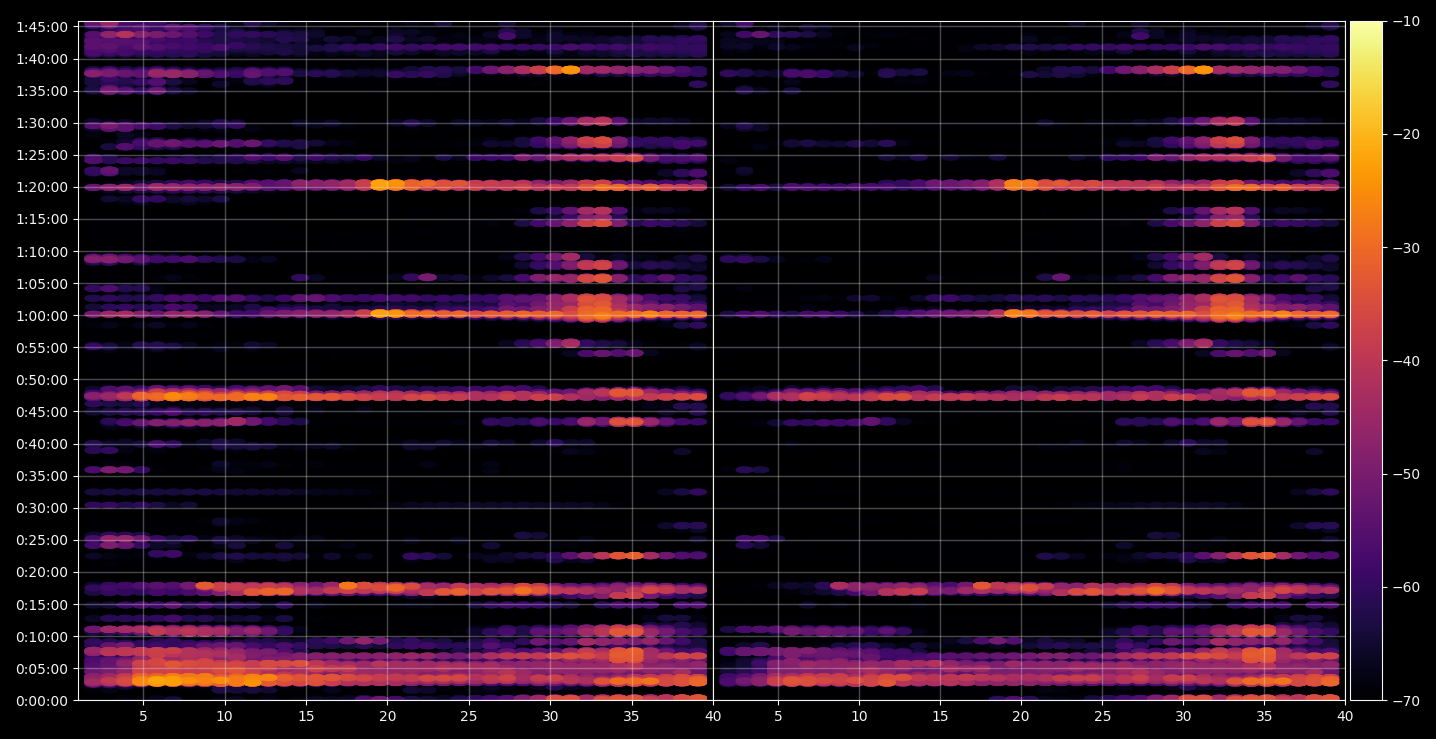Screen dimensions: 1436x739
Task: Click the 1:05:00 y-axis tick label
Action: click(41, 283)
